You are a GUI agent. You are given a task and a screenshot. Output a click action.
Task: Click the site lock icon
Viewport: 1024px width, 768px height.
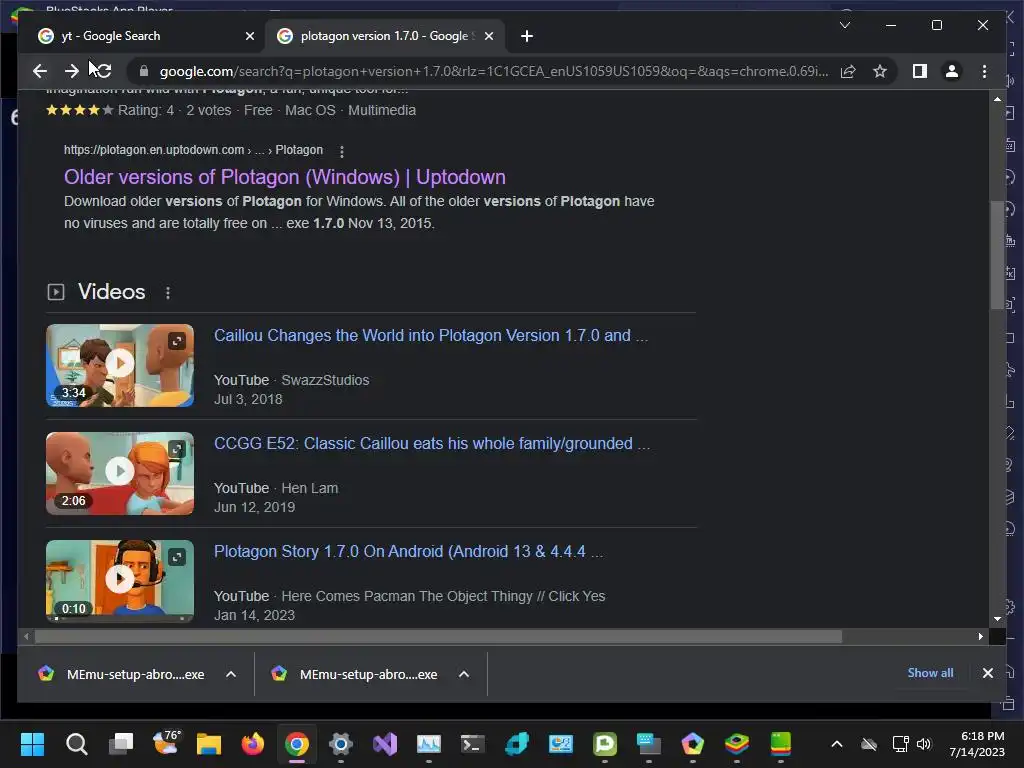144,71
